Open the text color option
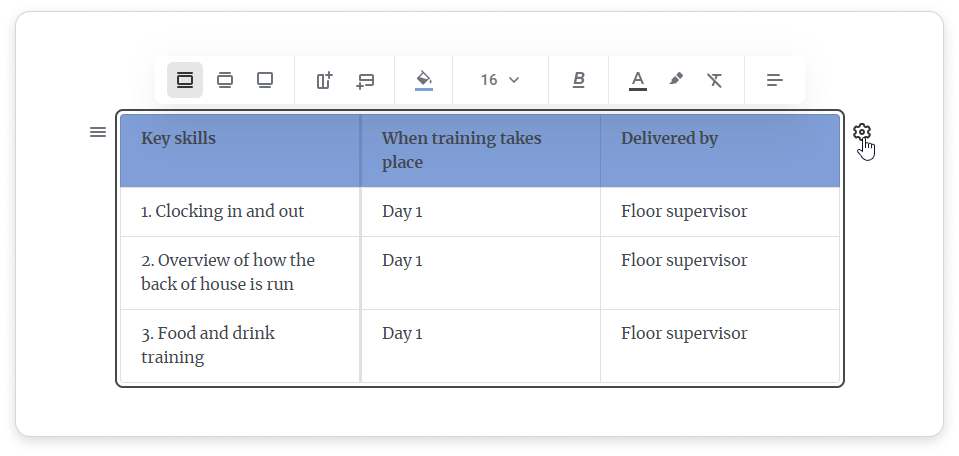This screenshot has width=959, height=456. (x=638, y=80)
